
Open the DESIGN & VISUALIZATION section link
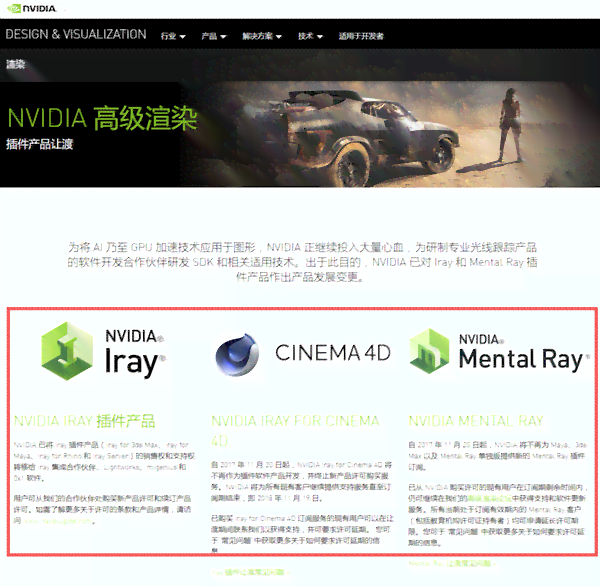[x=76, y=34]
